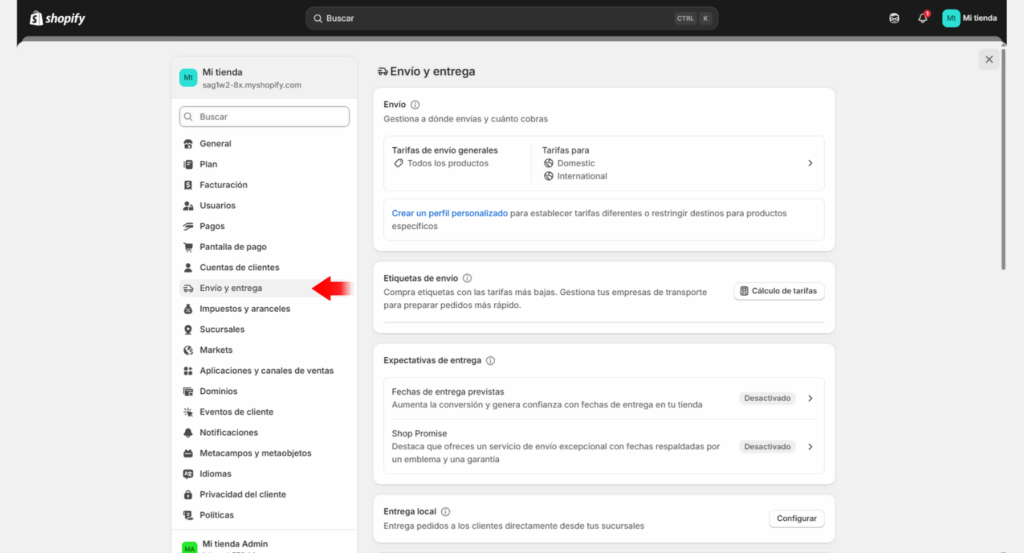This screenshot has height=553, width=1024.
Task: Close the settings panel with the X
Action: coord(989,59)
